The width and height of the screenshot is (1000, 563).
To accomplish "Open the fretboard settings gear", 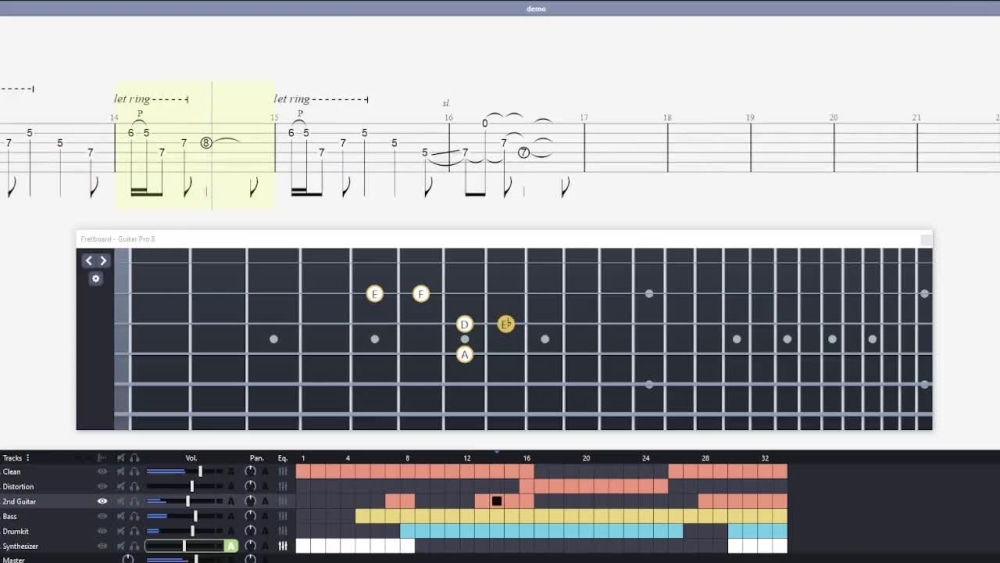I will [x=96, y=279].
